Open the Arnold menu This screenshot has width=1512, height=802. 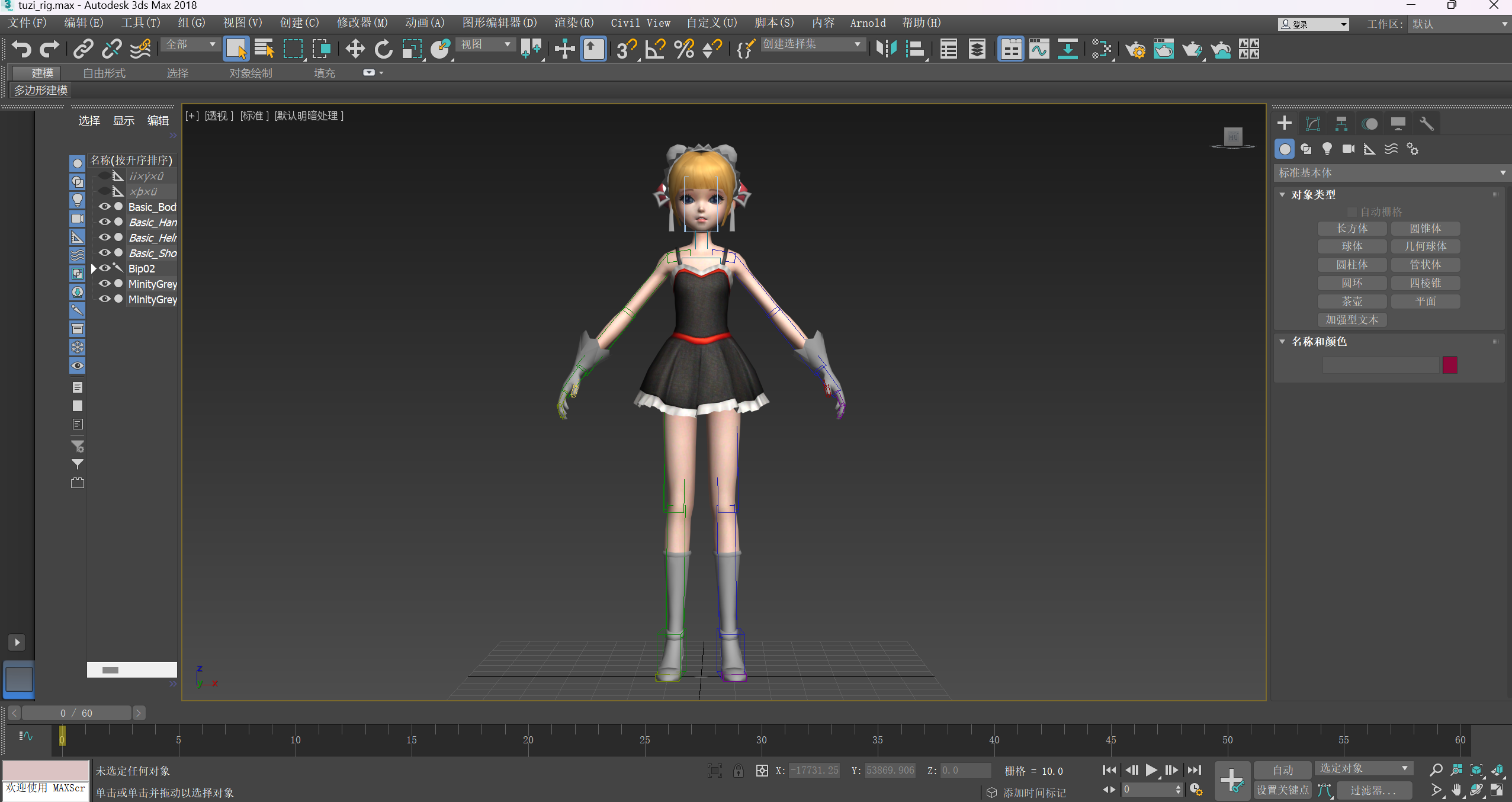point(868,23)
